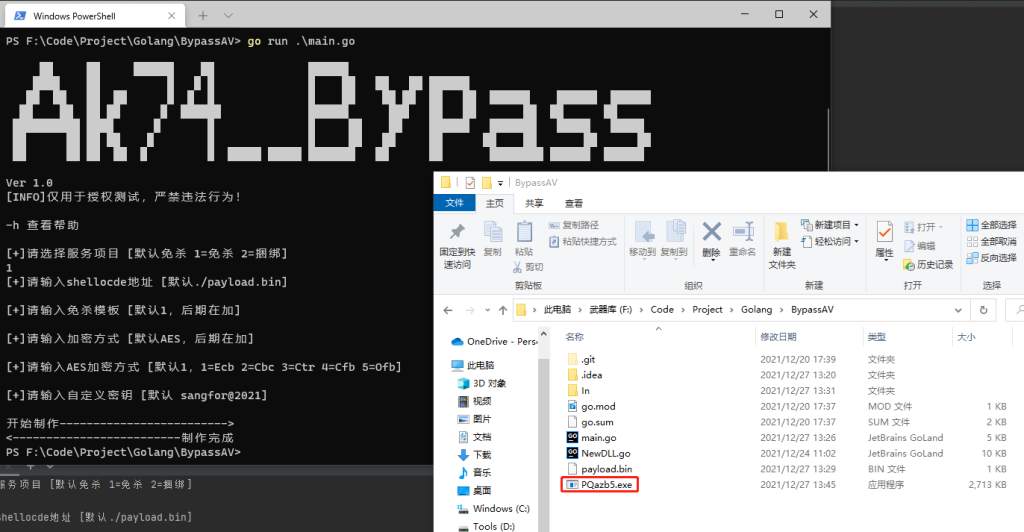Screen dimensions: 1024x532
Task: Click Pin to Quick access icon in ribbon
Action: click(x=457, y=231)
